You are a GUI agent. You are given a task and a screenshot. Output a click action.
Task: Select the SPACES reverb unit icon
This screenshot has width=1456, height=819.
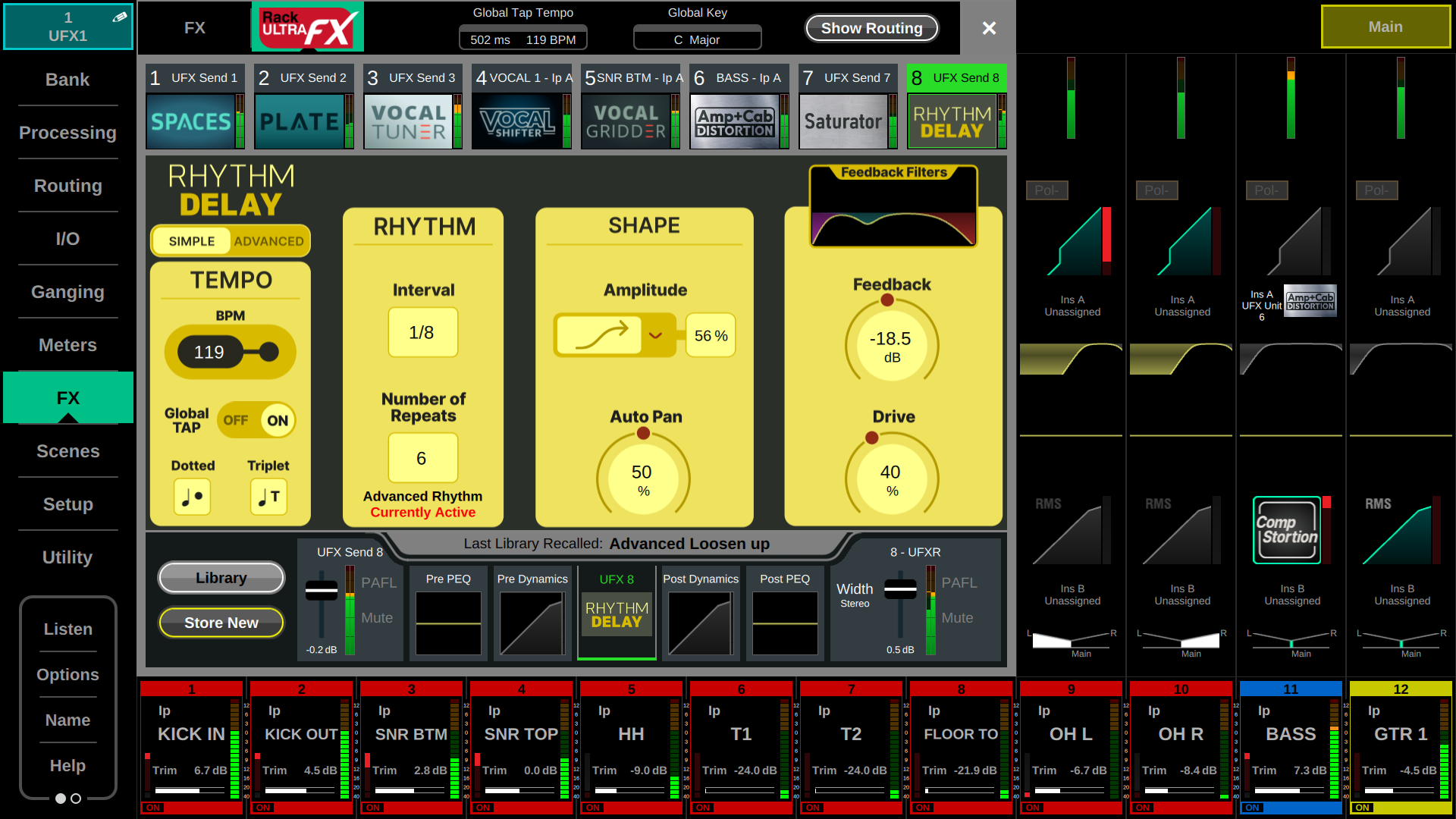pos(190,121)
